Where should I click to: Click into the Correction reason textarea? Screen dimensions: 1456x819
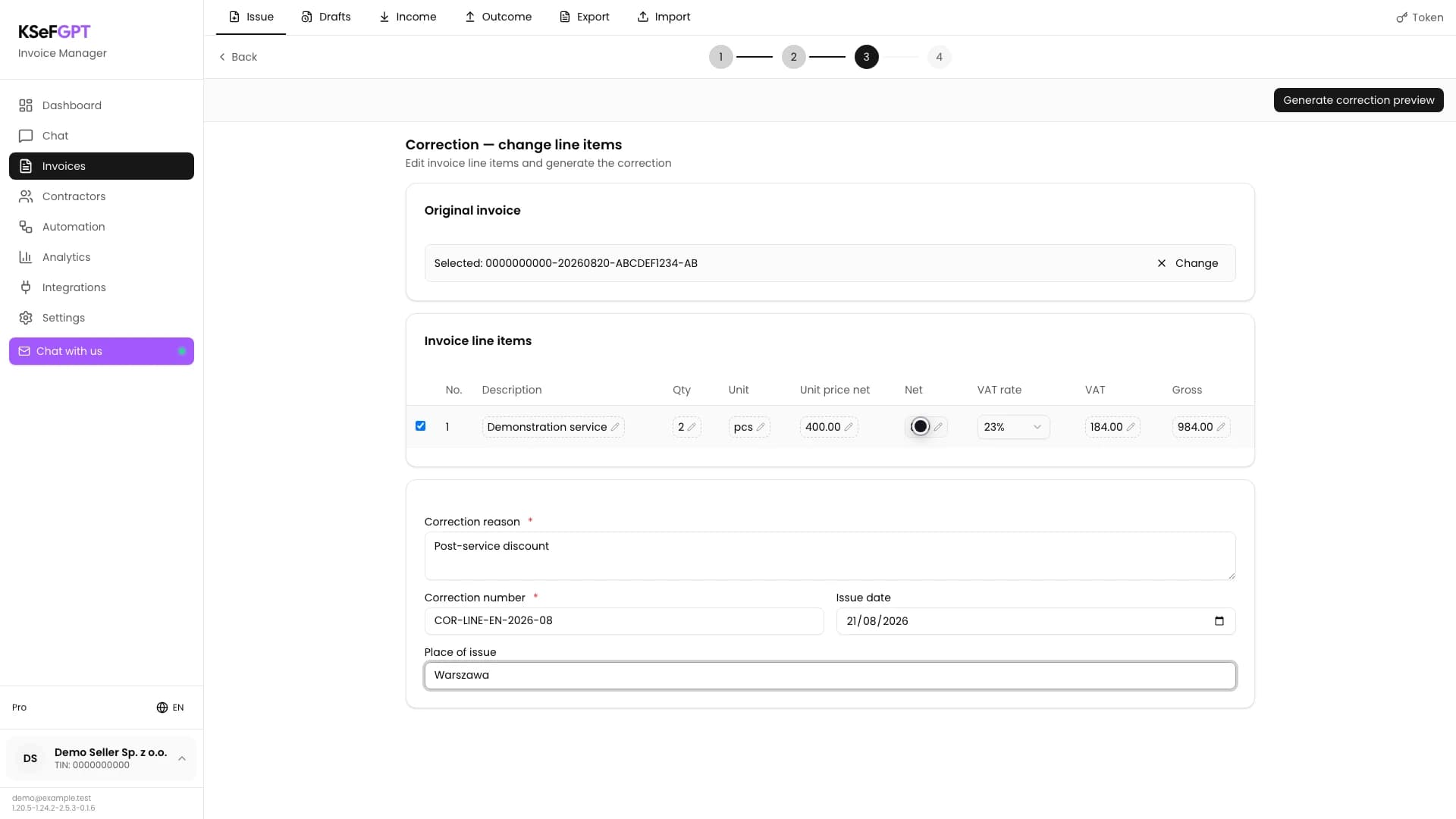coord(830,556)
